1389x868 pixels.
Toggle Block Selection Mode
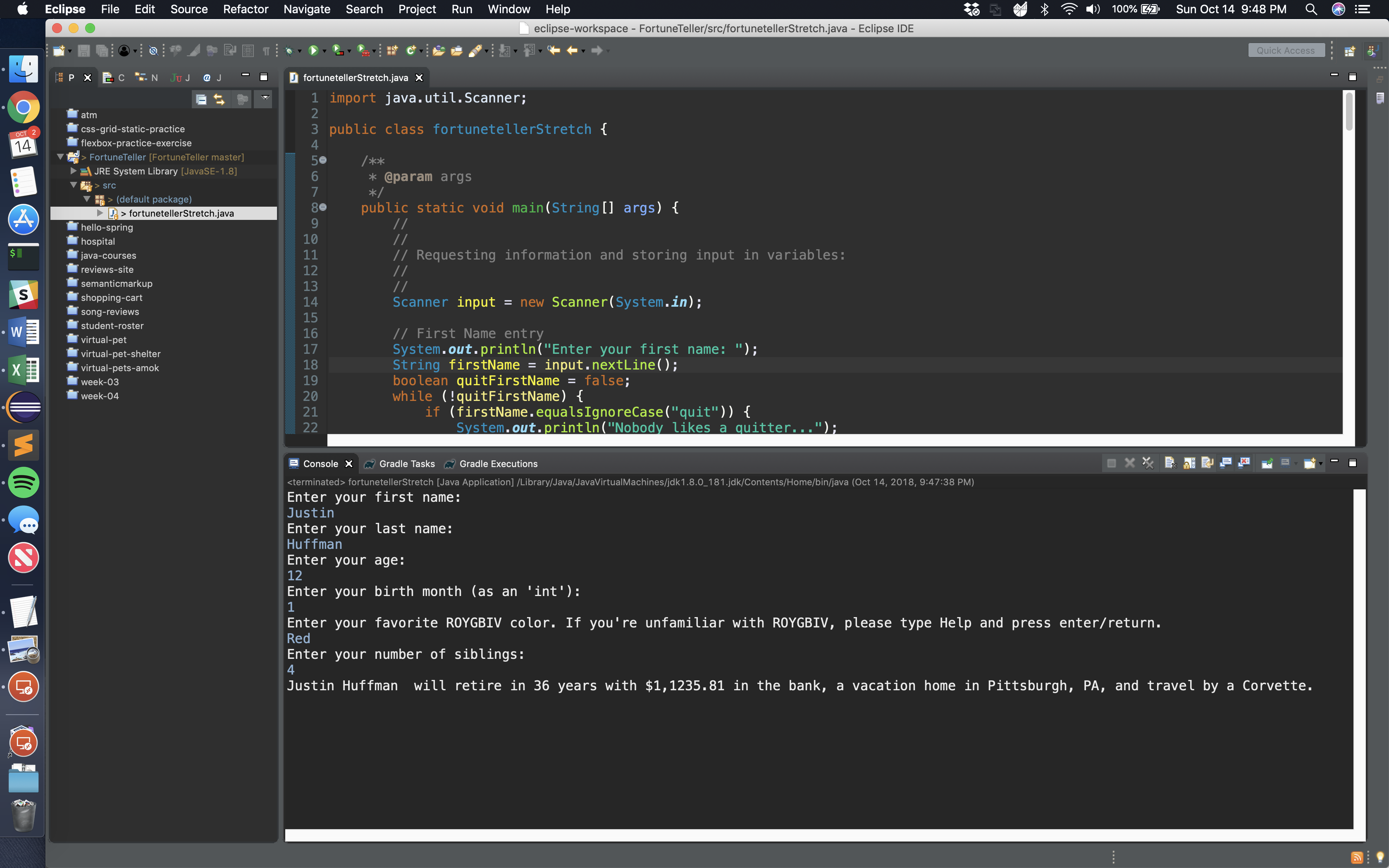coord(248,50)
